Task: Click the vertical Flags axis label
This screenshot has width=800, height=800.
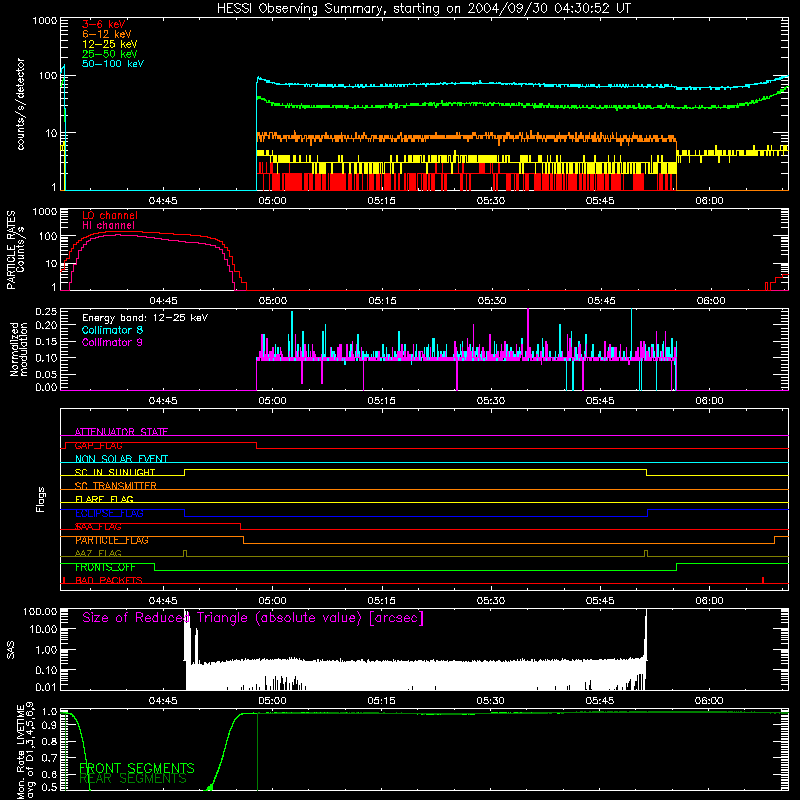Action: [41, 499]
